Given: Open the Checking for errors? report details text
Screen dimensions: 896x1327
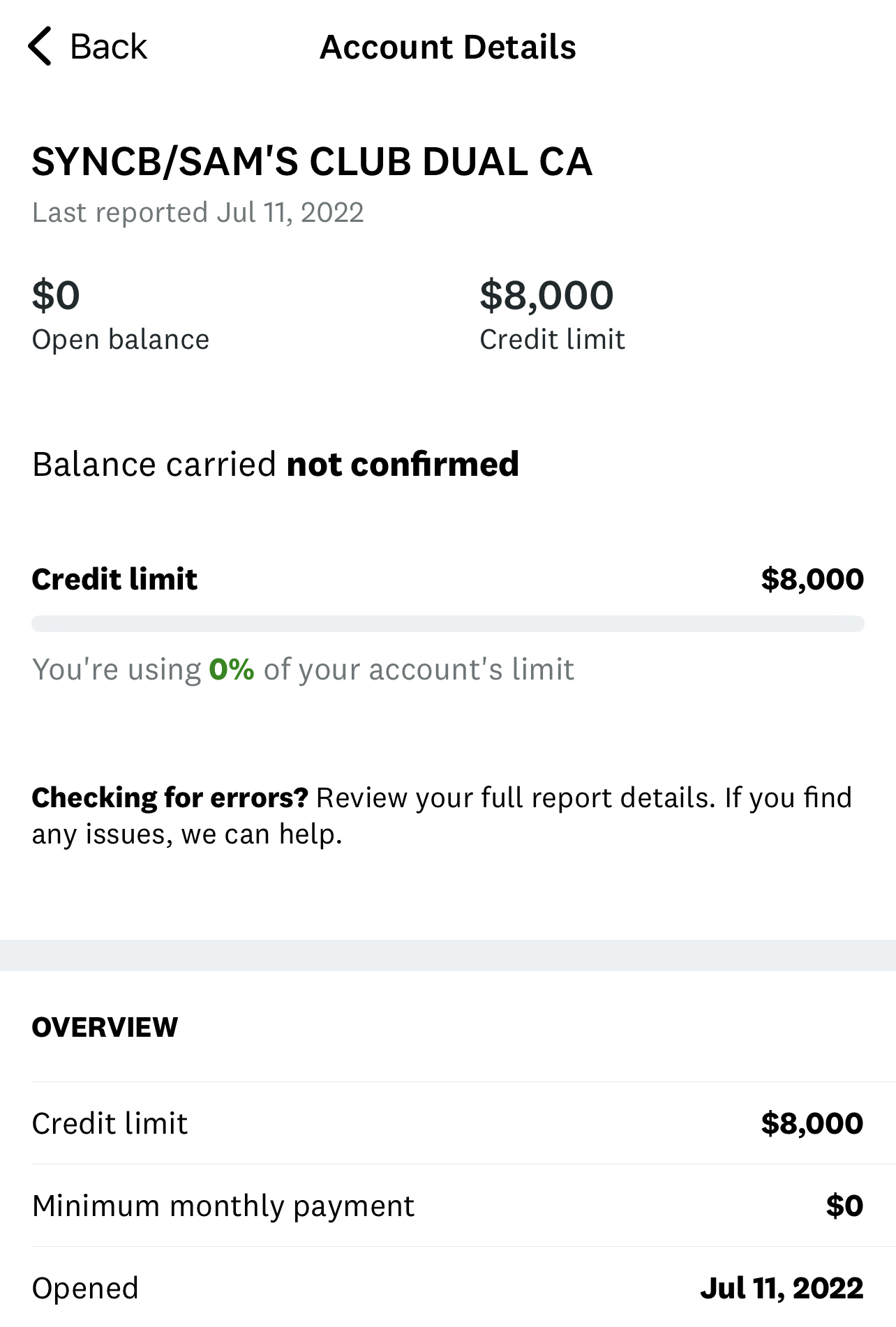Looking at the screenshot, I should (x=441, y=816).
